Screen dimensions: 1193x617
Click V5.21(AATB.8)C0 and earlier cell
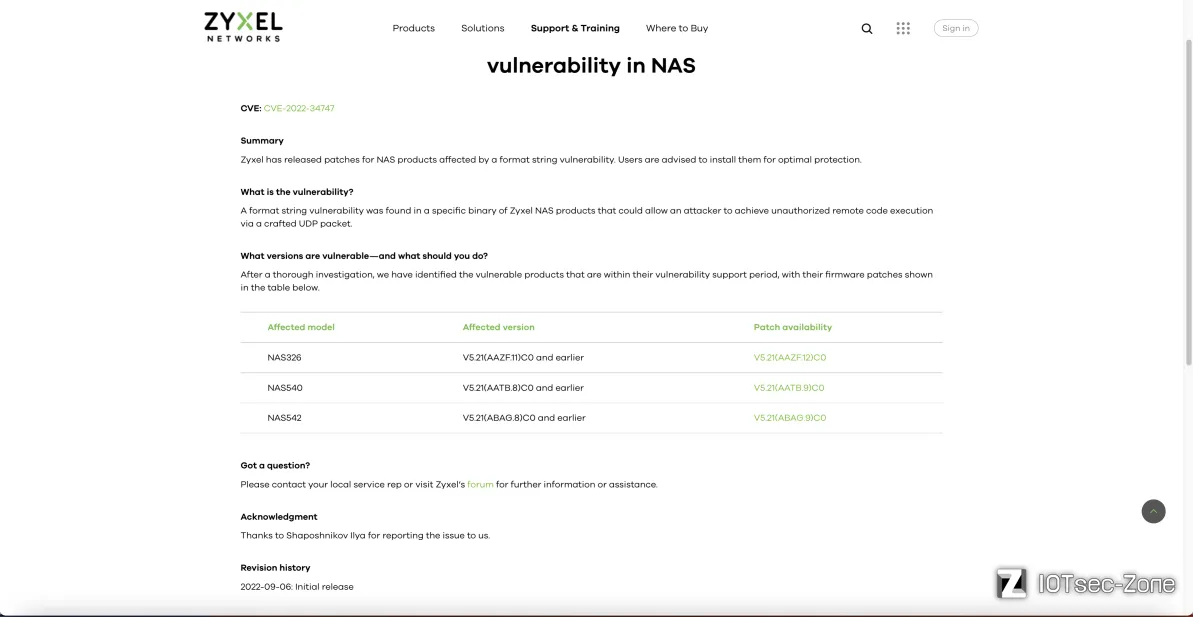point(523,388)
